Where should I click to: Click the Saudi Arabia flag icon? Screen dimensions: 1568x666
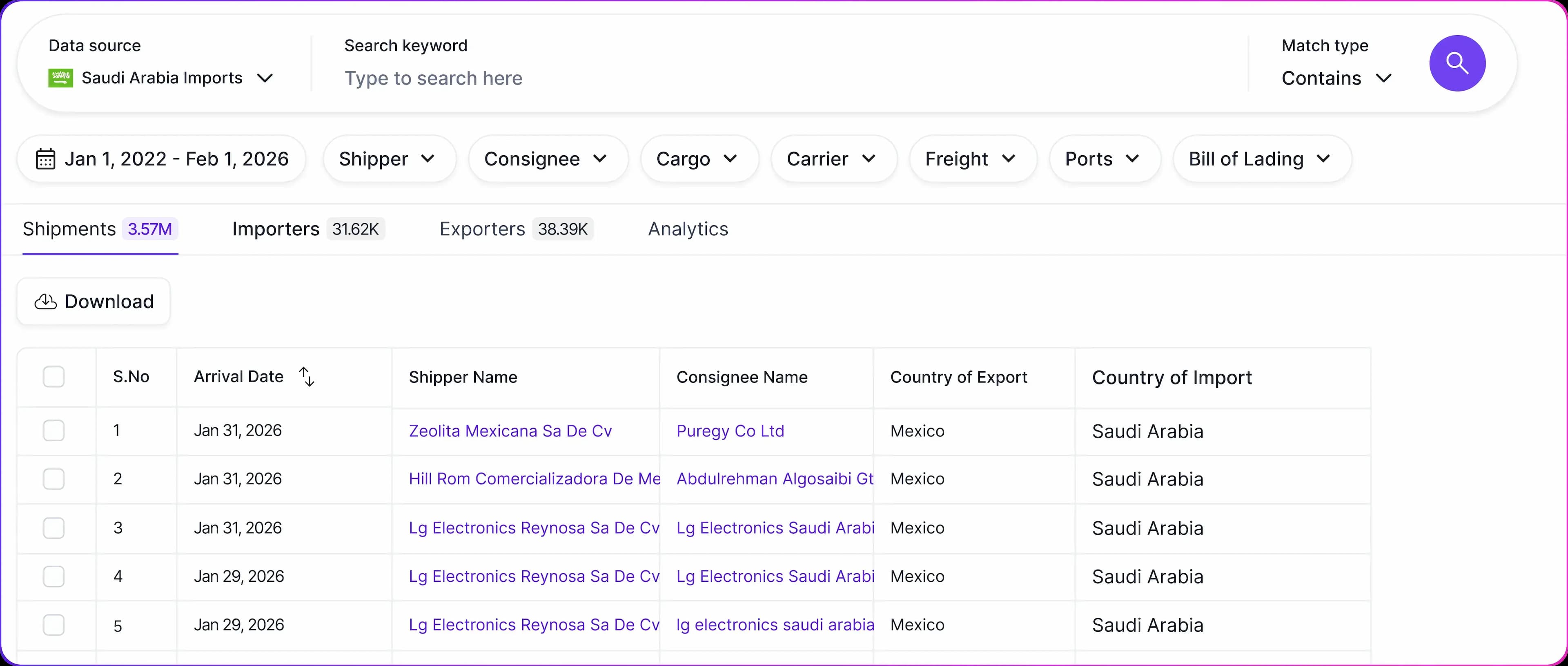pyautogui.click(x=60, y=78)
